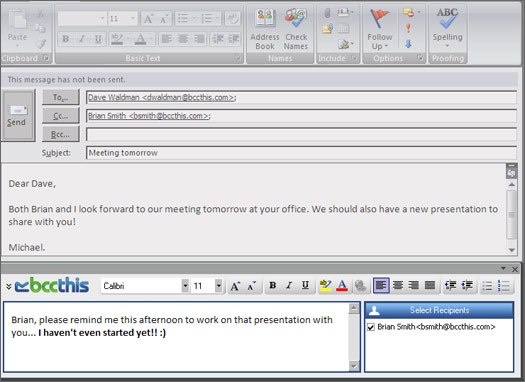Expand the Clipboard group dialog launcher
Viewport: 525px width, 382px height.
point(47,58)
